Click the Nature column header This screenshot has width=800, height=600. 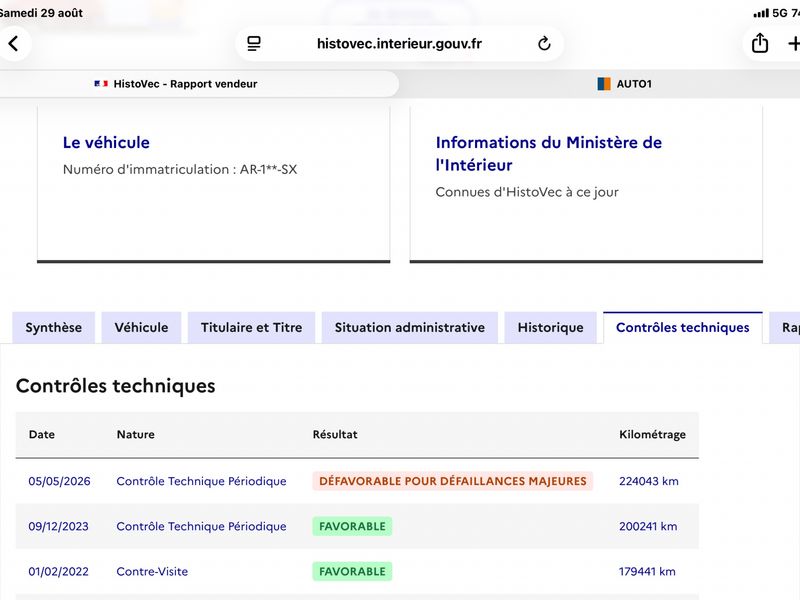(x=136, y=435)
